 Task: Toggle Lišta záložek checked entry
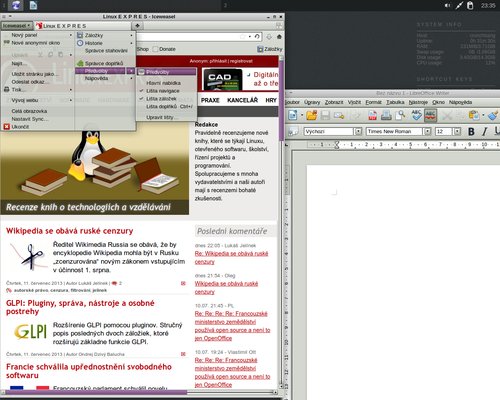point(166,99)
